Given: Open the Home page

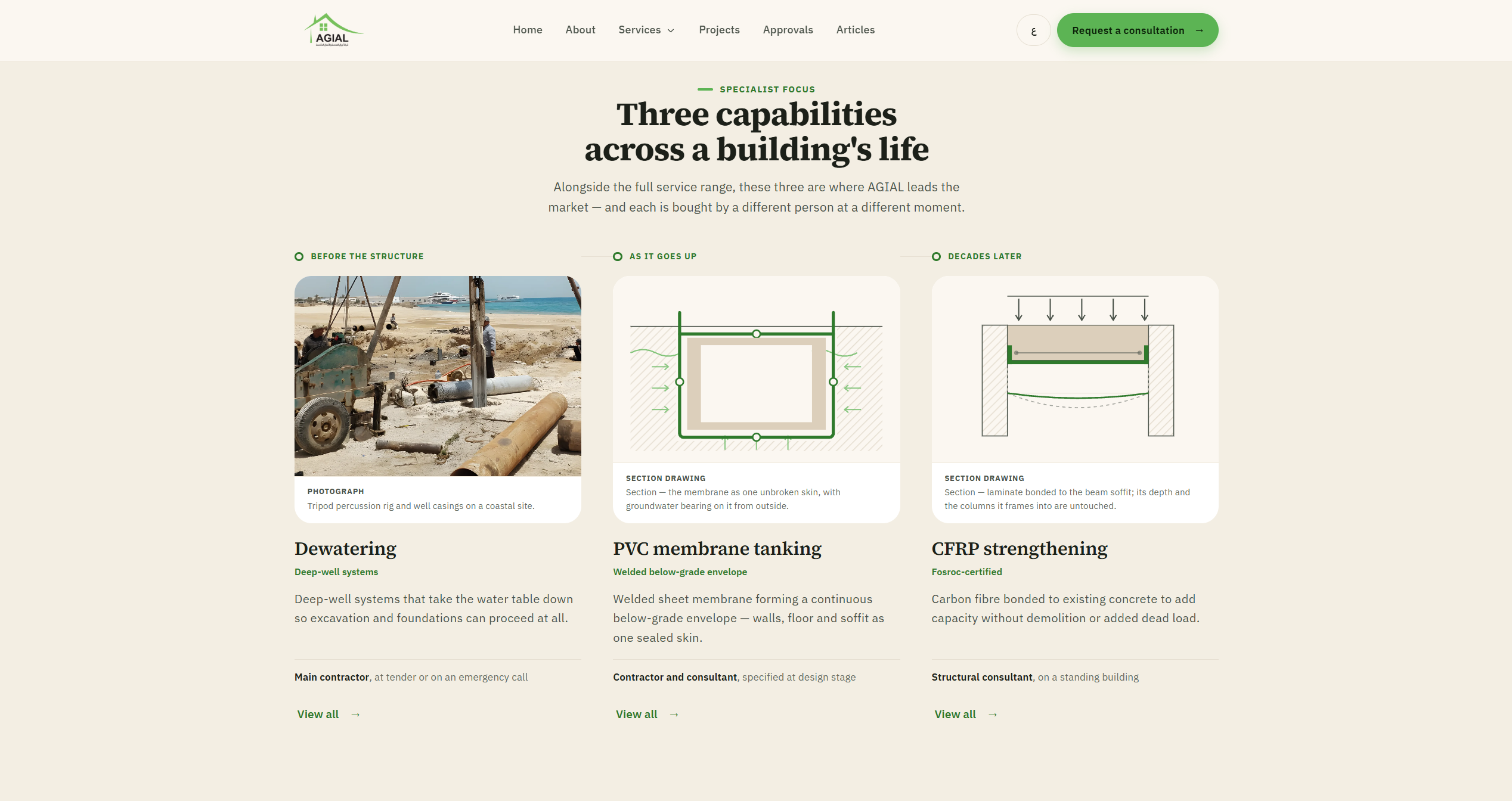Looking at the screenshot, I should coord(528,30).
